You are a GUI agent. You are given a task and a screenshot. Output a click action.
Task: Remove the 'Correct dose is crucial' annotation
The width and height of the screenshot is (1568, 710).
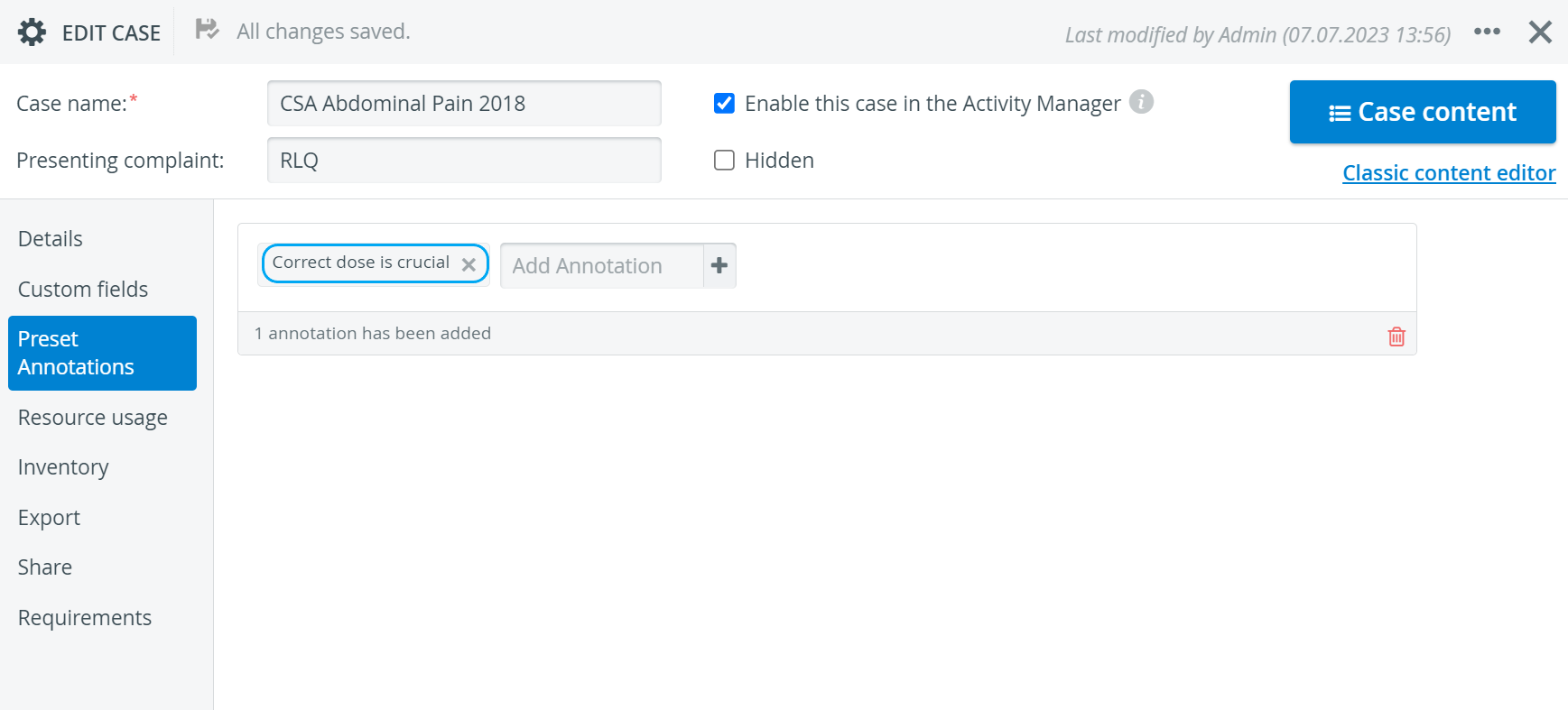click(x=469, y=264)
